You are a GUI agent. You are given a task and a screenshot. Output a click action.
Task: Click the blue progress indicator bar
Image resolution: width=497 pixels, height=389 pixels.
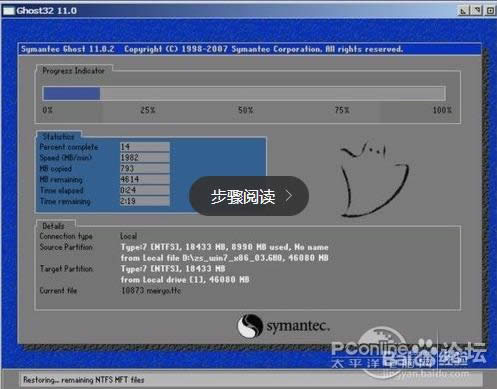click(72, 94)
